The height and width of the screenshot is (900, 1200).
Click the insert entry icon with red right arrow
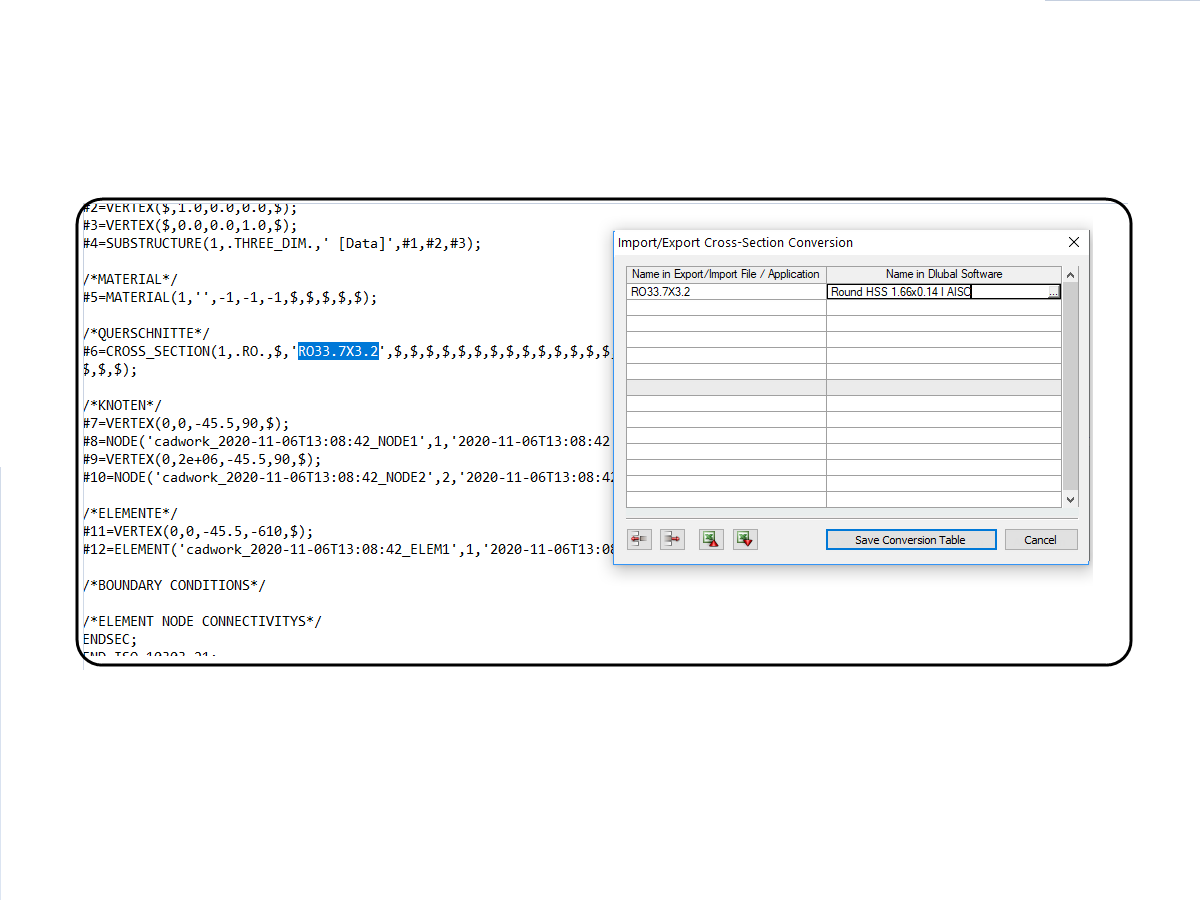[672, 539]
